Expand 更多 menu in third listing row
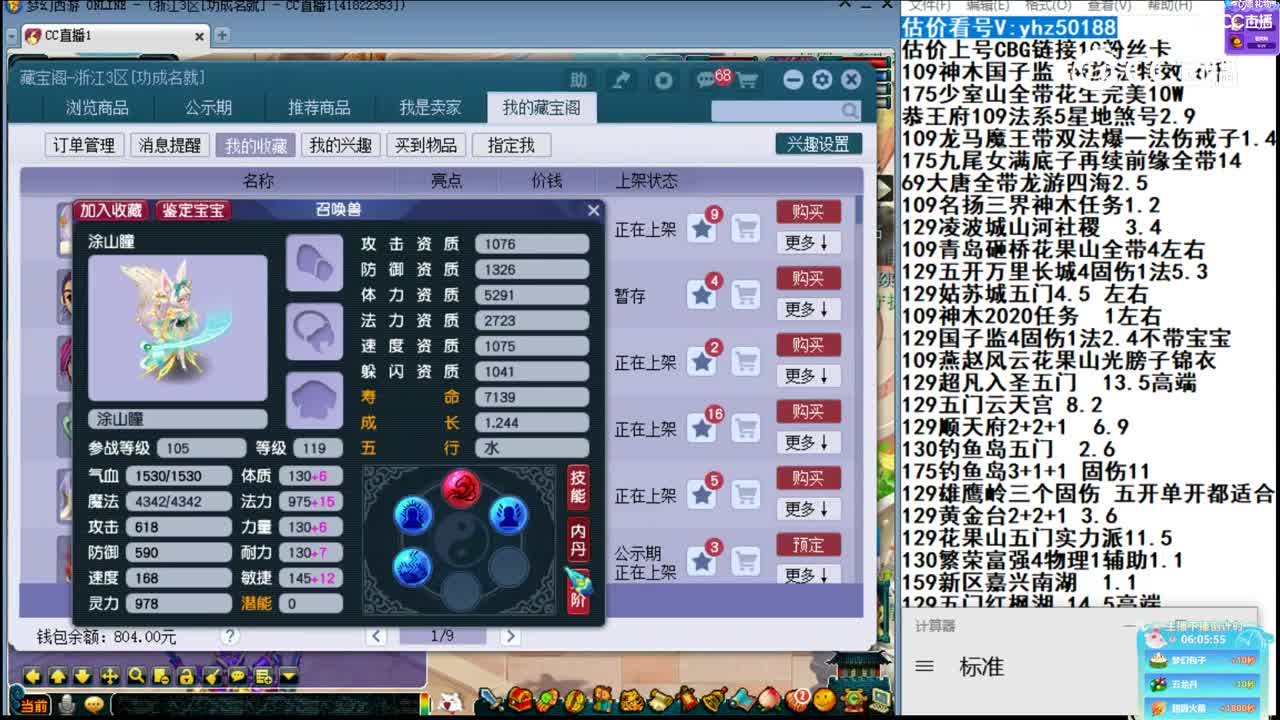The height and width of the screenshot is (720, 1280). tap(808, 376)
